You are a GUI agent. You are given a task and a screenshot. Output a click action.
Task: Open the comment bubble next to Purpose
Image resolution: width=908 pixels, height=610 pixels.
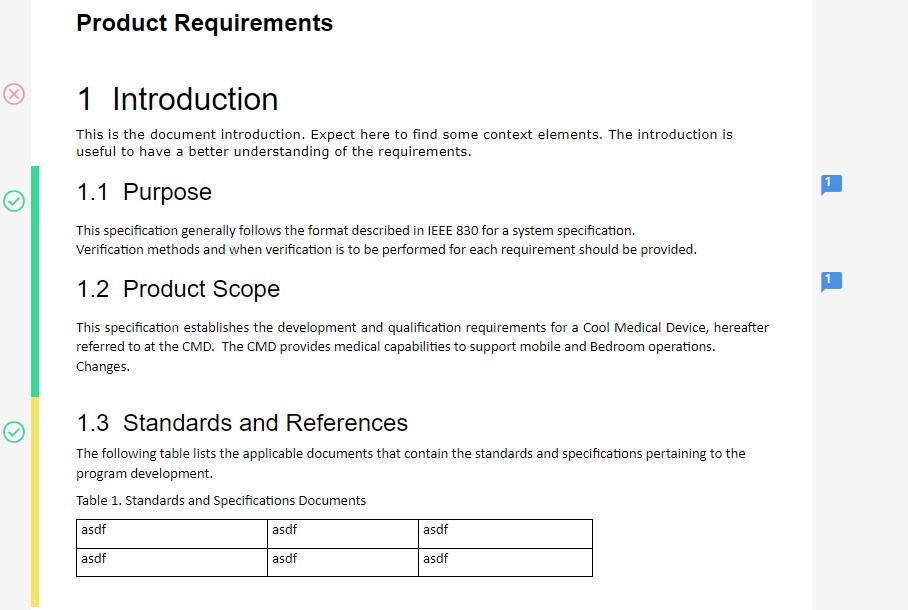pos(831,184)
